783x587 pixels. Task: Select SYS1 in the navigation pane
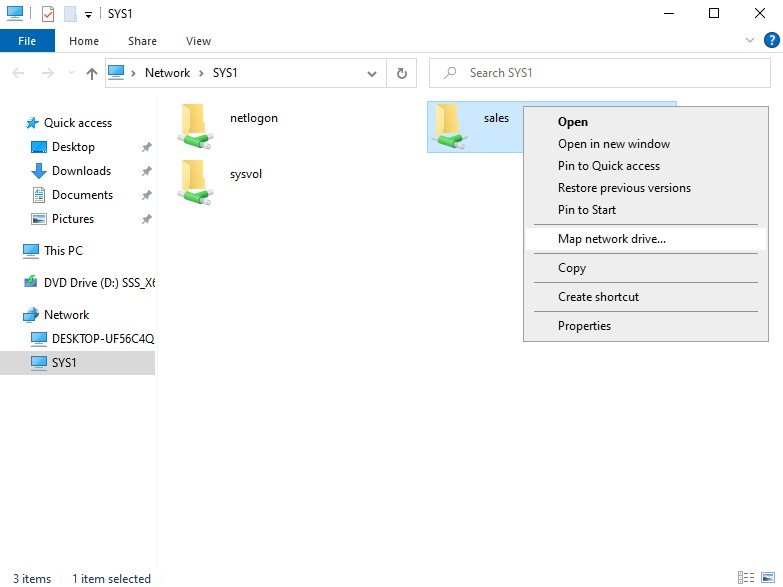coord(77,363)
